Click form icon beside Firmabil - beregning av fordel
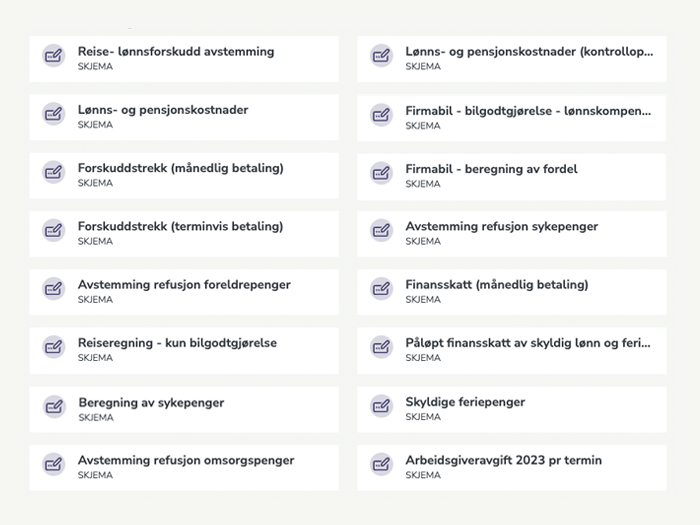700x525 pixels. [x=381, y=174]
